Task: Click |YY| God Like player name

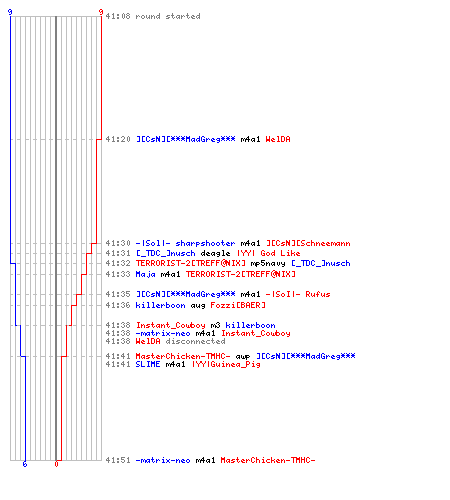Action: point(269,253)
